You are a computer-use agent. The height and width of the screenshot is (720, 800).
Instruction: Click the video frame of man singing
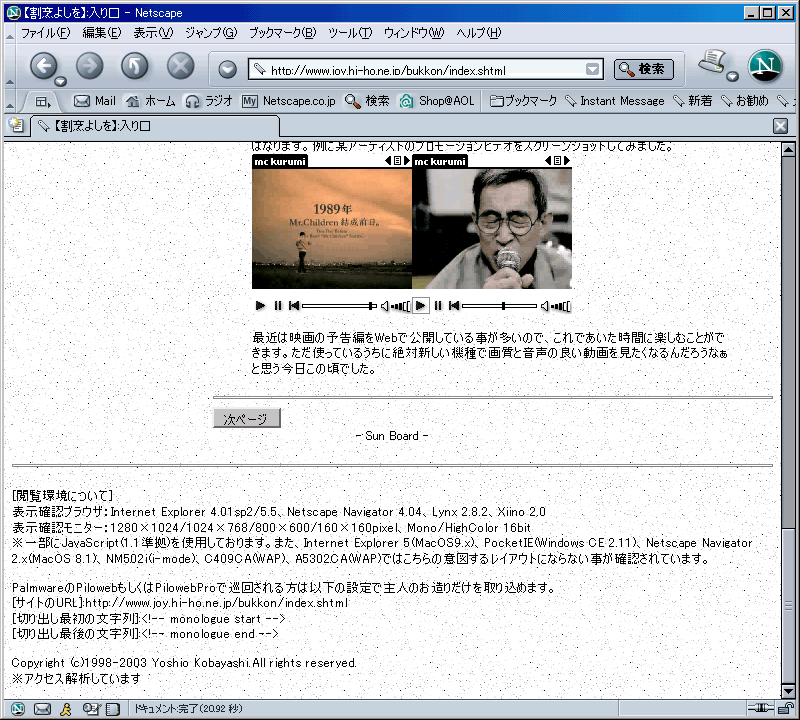pos(492,229)
